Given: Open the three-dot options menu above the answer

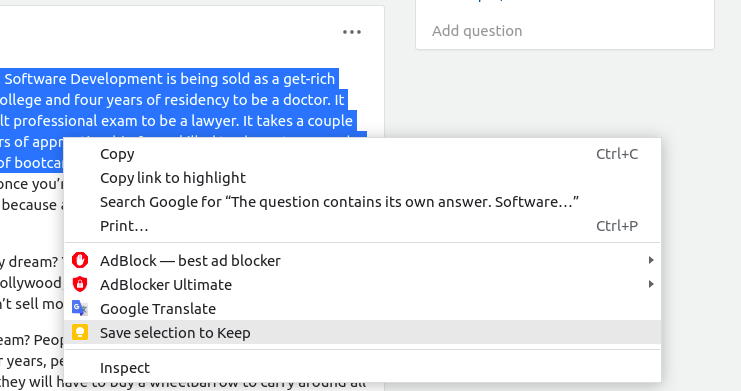Looking at the screenshot, I should [352, 32].
